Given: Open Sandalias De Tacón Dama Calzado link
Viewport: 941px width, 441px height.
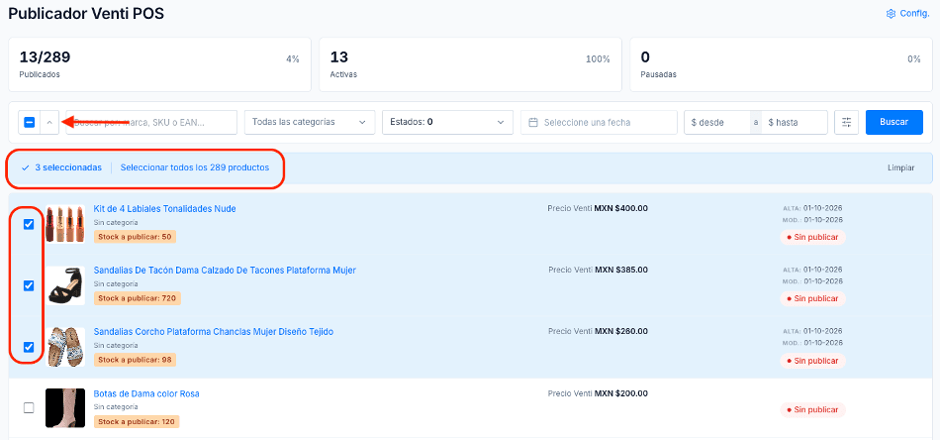Looking at the screenshot, I should click(x=224, y=271).
